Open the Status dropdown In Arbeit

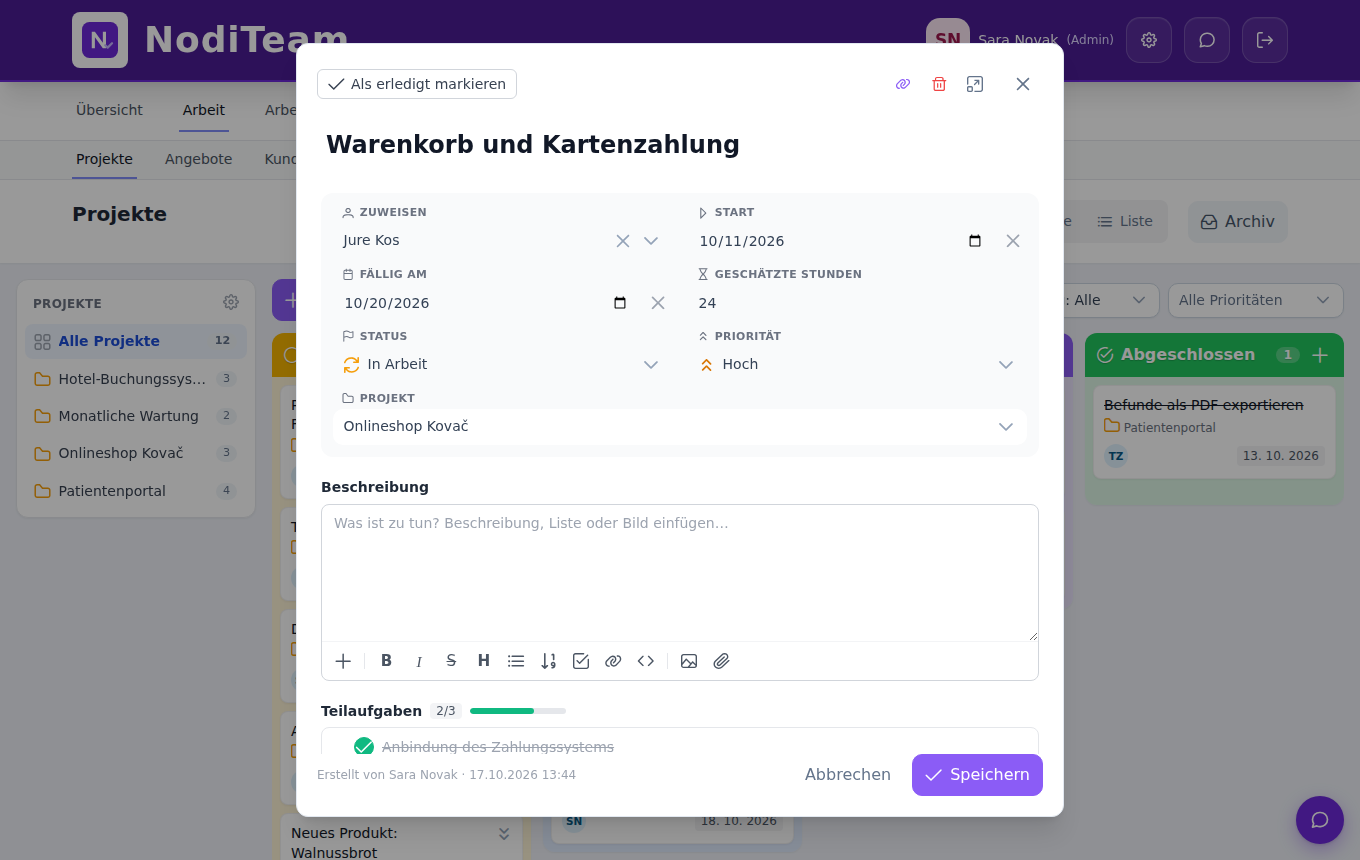(501, 365)
